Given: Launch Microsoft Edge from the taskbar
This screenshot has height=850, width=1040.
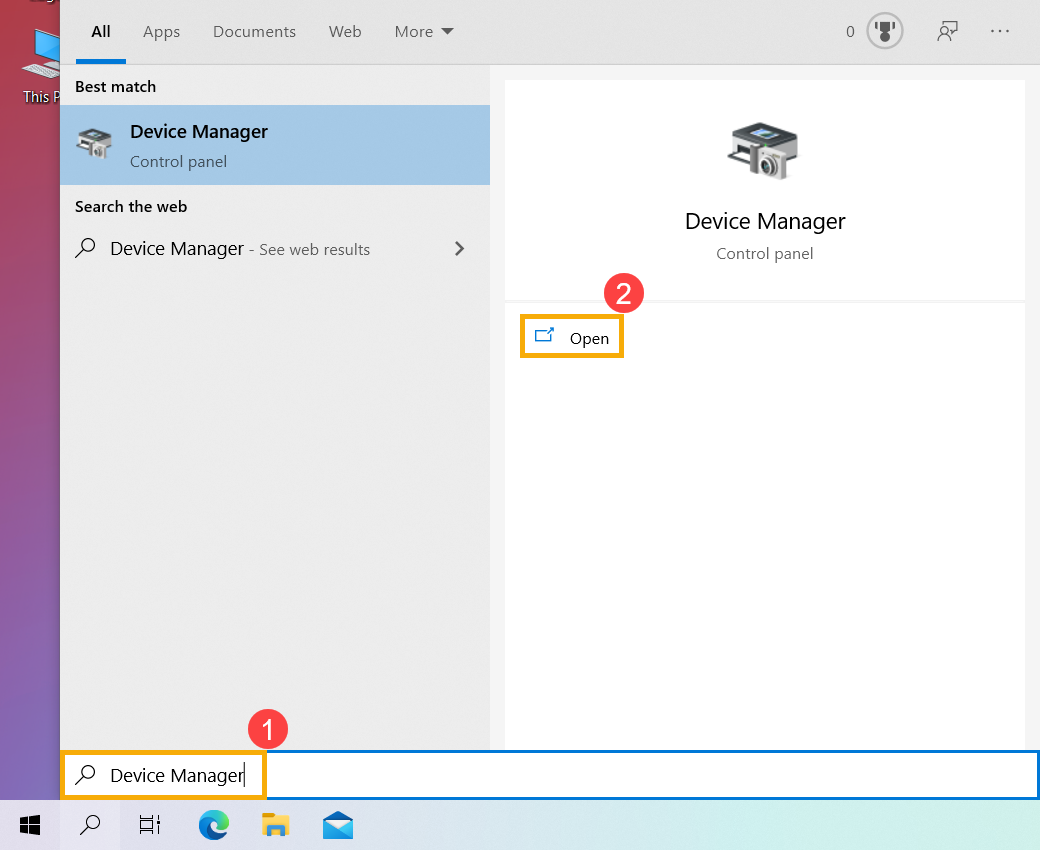Looking at the screenshot, I should (x=214, y=825).
